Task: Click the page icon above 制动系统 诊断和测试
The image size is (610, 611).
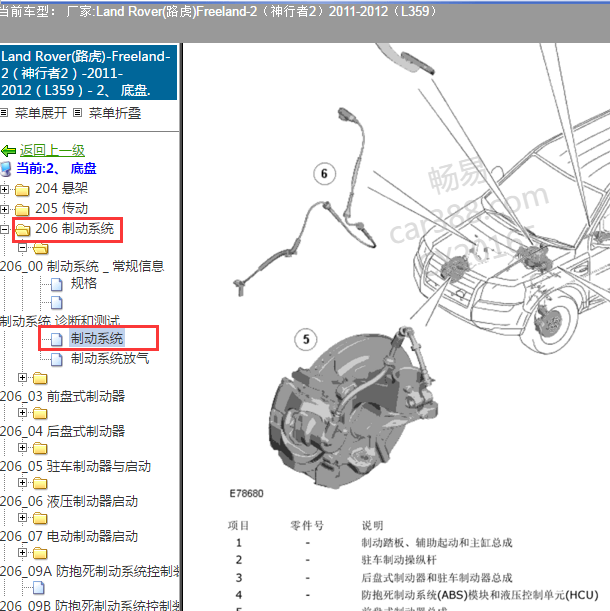Action: pos(57,303)
